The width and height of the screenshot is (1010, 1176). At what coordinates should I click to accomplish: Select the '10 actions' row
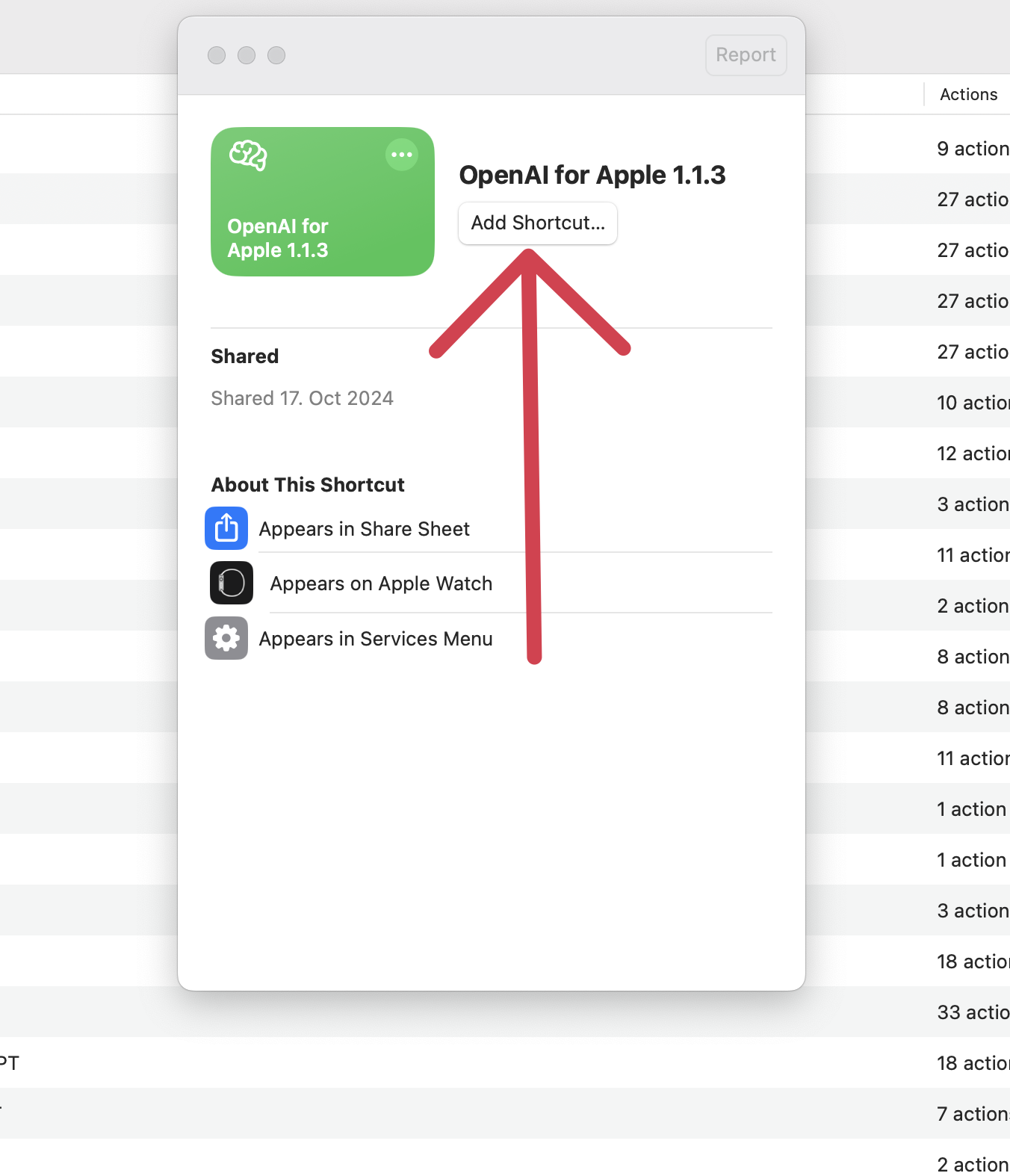505,403
